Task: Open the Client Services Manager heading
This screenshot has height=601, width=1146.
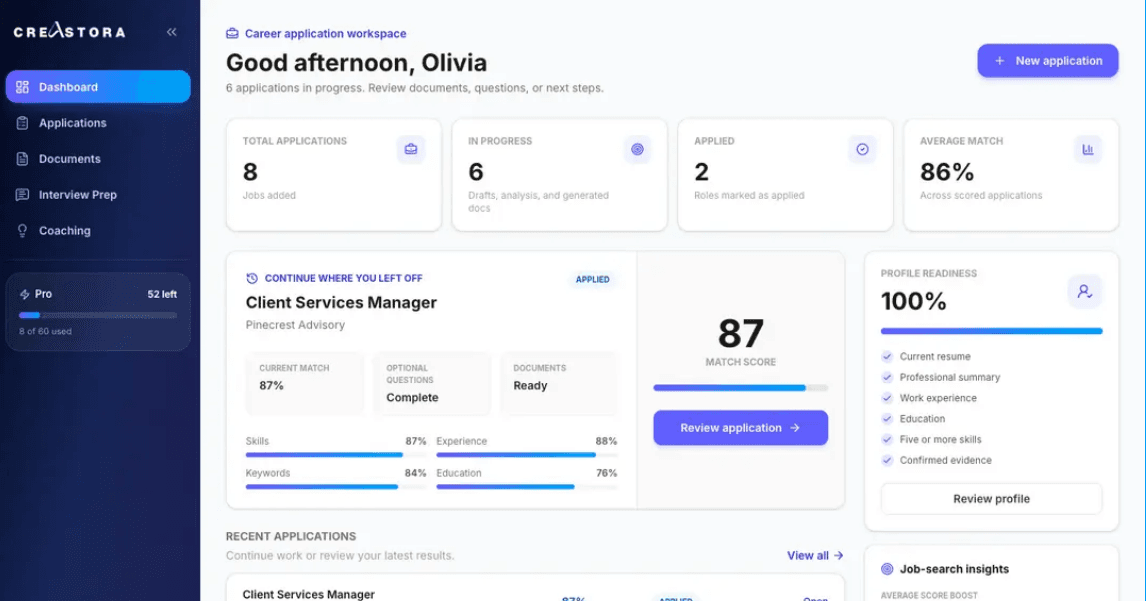Action: click(x=341, y=303)
